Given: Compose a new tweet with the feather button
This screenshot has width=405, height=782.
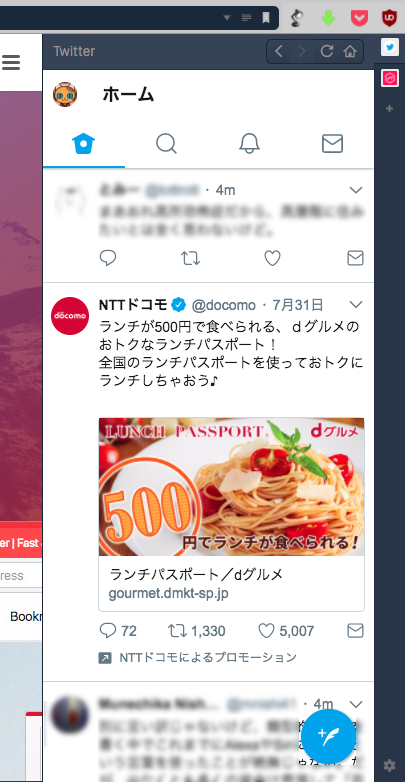Looking at the screenshot, I should tap(329, 737).
